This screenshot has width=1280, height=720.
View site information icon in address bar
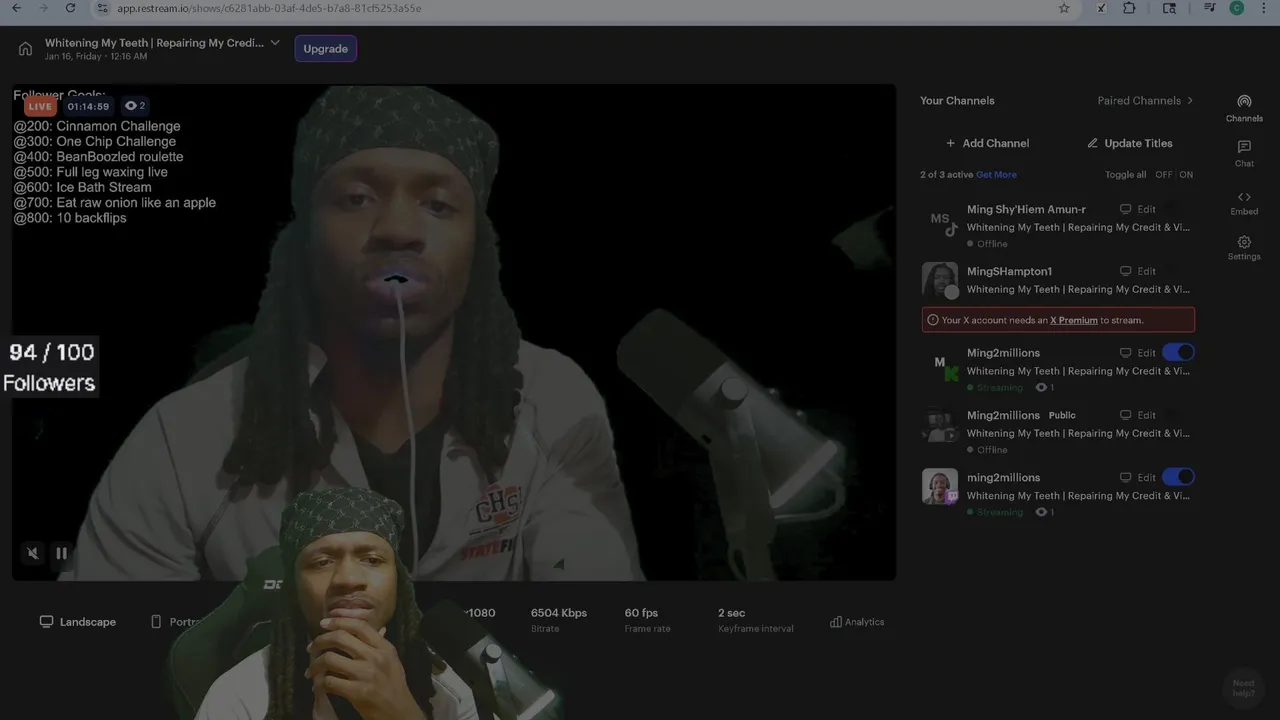[x=102, y=8]
